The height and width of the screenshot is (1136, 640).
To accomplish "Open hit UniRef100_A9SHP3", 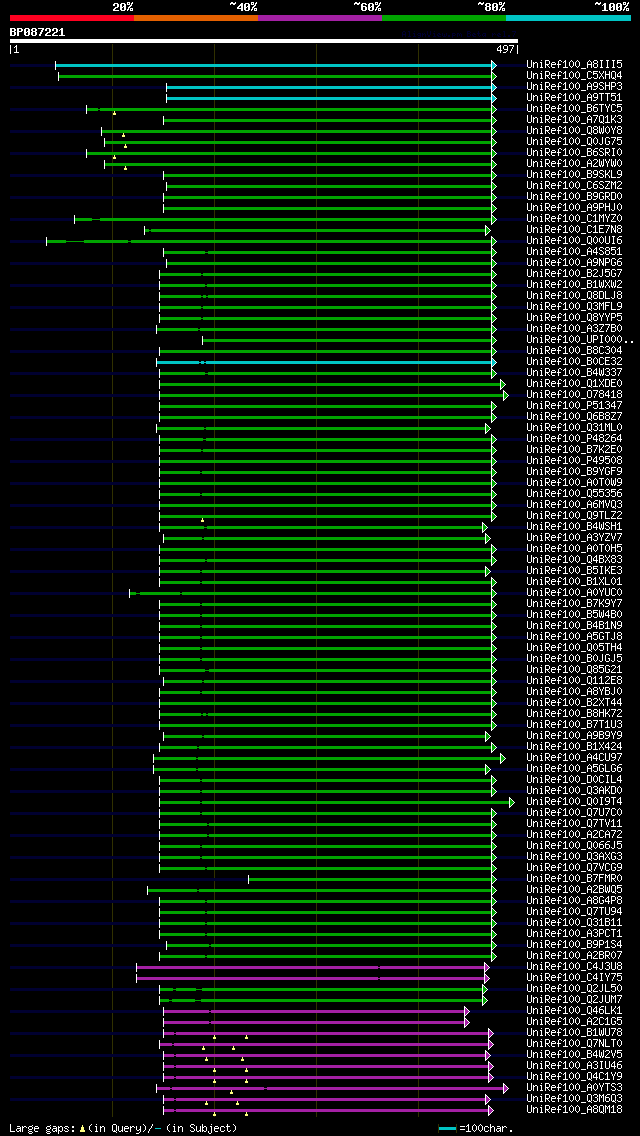I will (x=574, y=87).
